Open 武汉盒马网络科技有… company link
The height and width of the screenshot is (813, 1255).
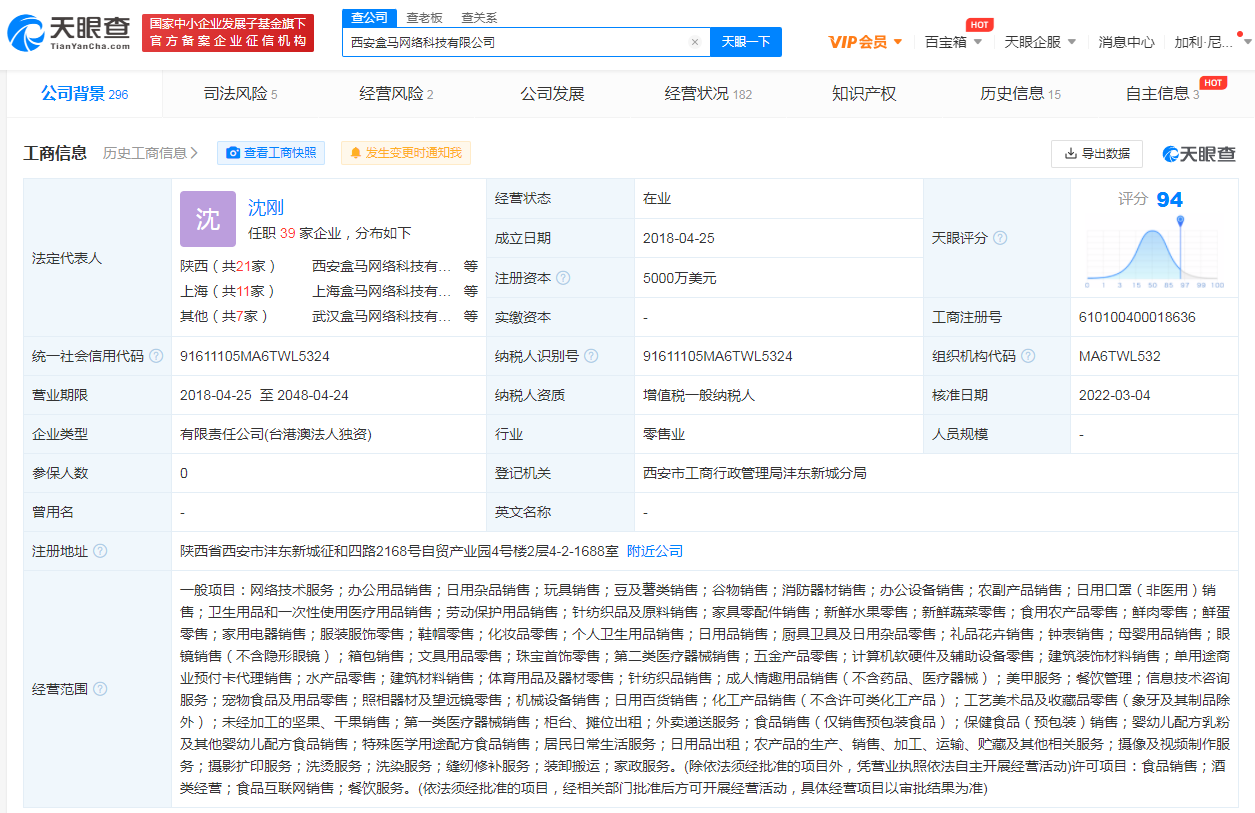pos(382,316)
